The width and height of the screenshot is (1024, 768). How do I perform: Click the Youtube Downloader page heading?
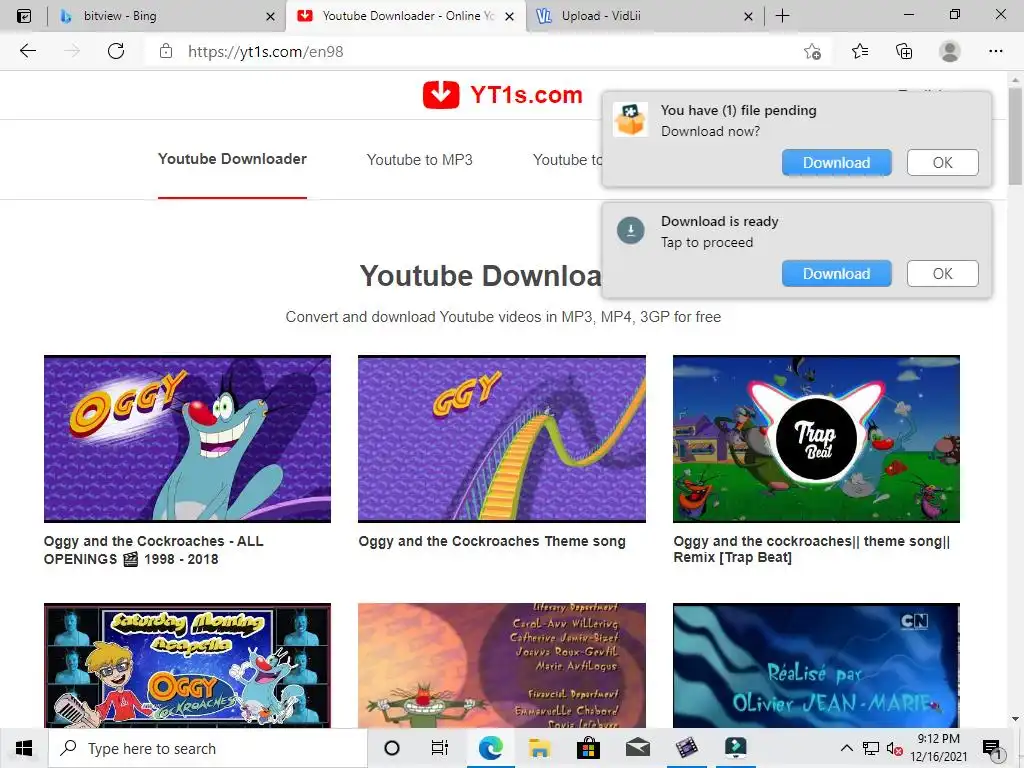[481, 276]
